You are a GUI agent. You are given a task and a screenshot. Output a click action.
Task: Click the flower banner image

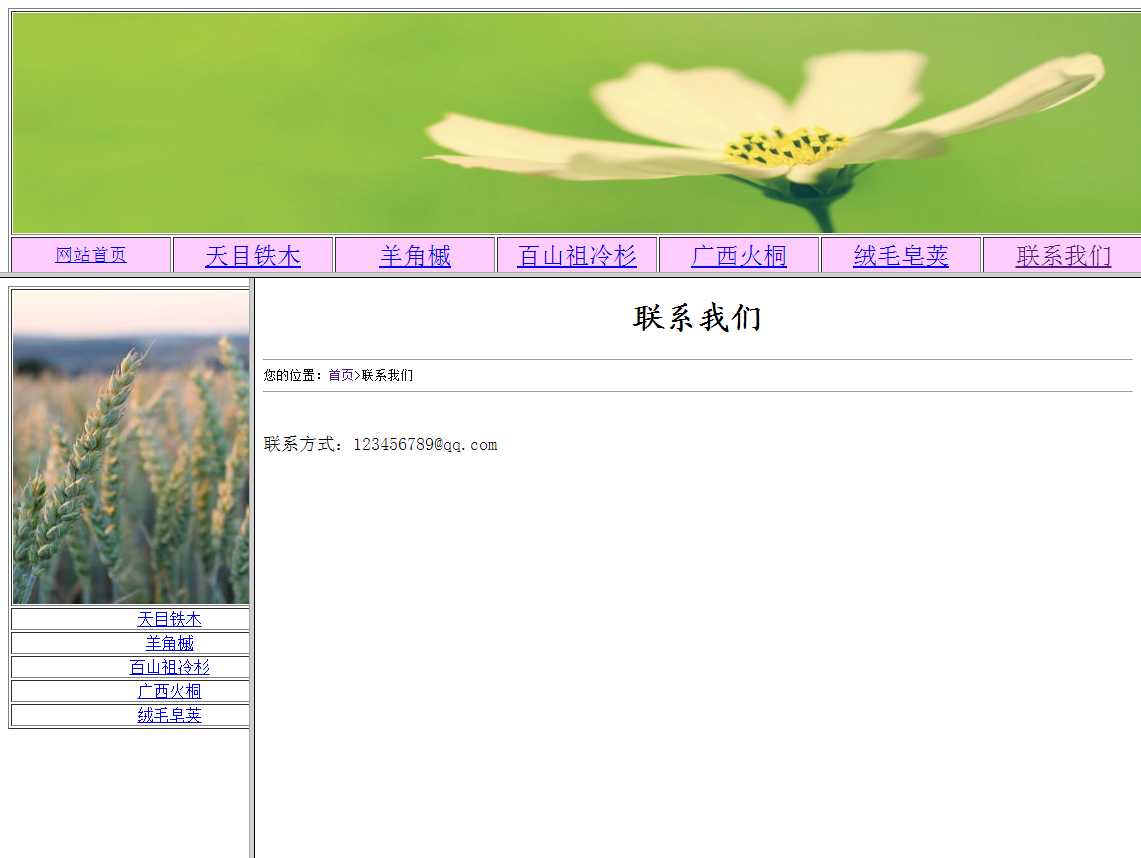coord(575,122)
